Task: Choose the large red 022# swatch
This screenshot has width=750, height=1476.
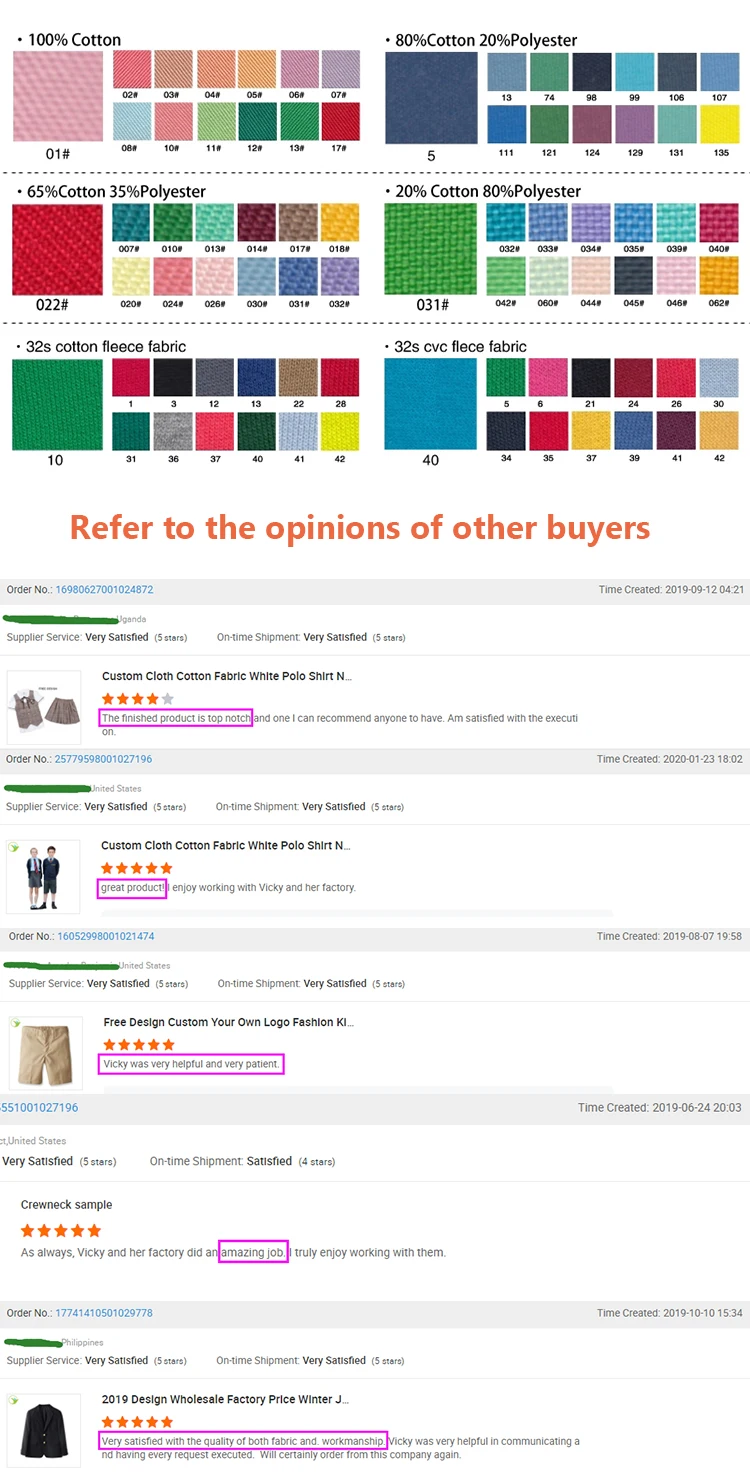Action: click(58, 249)
